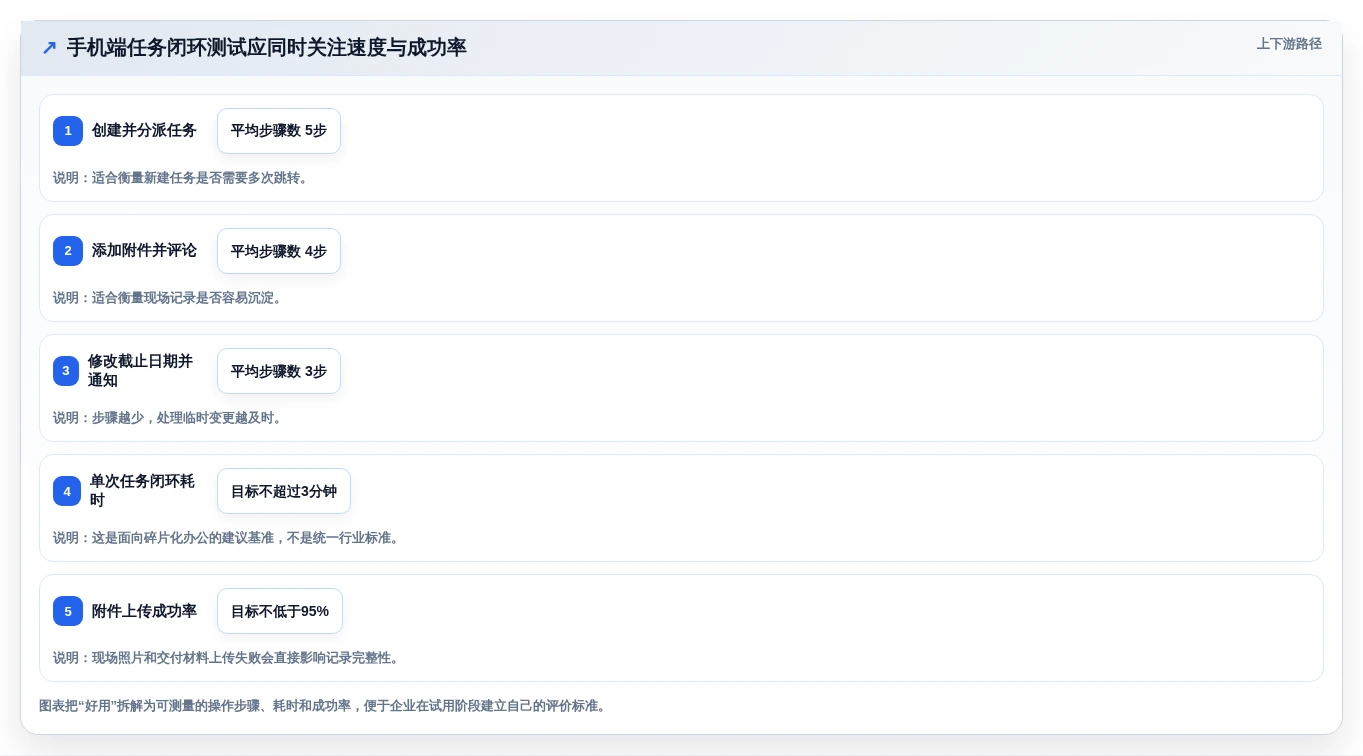Click the 平均步骤数 3步 chip
Screen dimensions: 1363x756
[279, 371]
